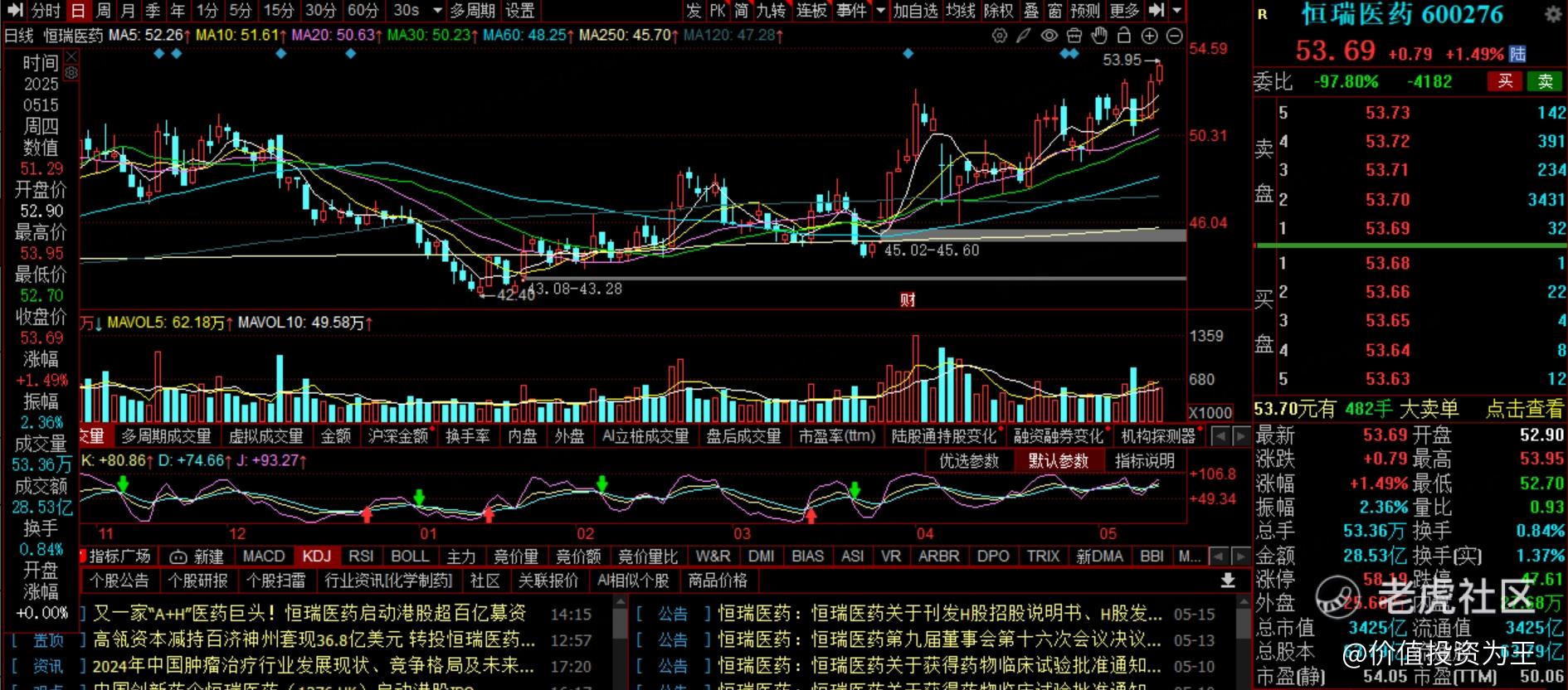Toggle 连板 overlay option
Image resolution: width=1568 pixels, height=690 pixels.
(x=811, y=11)
